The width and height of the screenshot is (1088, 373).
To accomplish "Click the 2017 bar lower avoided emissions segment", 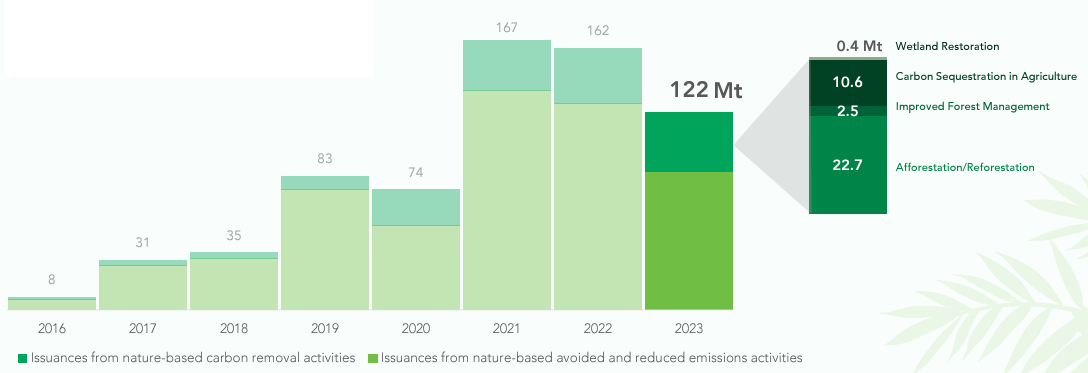I will pos(143,288).
